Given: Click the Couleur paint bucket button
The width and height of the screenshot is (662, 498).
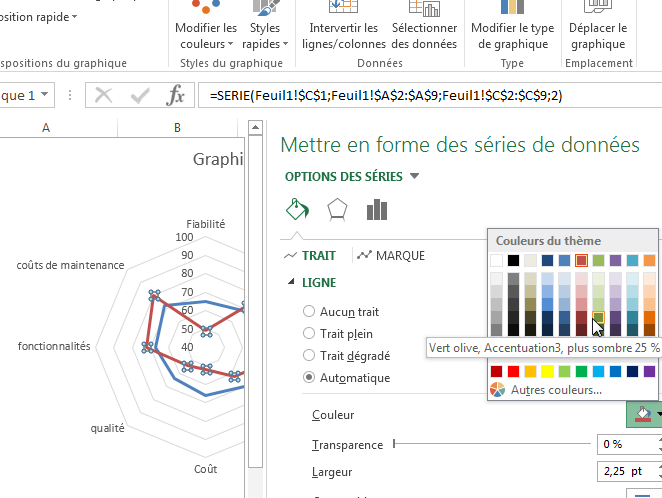Looking at the screenshot, I should coord(638,414).
